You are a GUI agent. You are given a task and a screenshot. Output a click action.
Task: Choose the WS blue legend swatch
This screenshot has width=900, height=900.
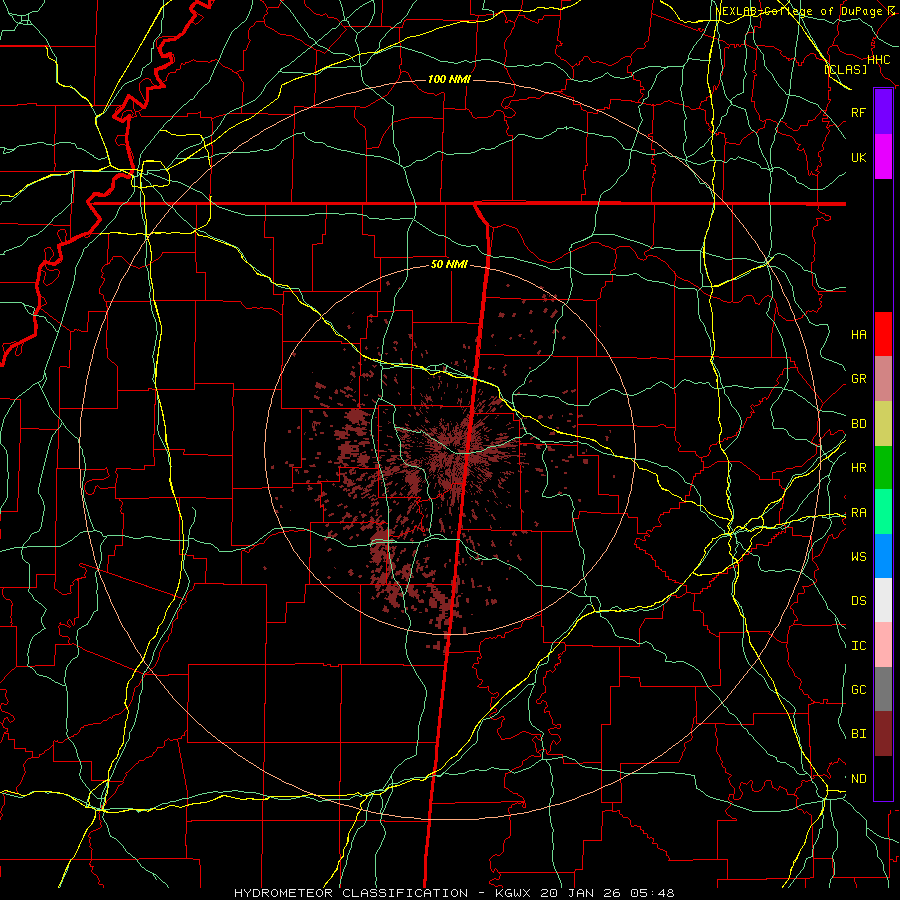tap(883, 556)
